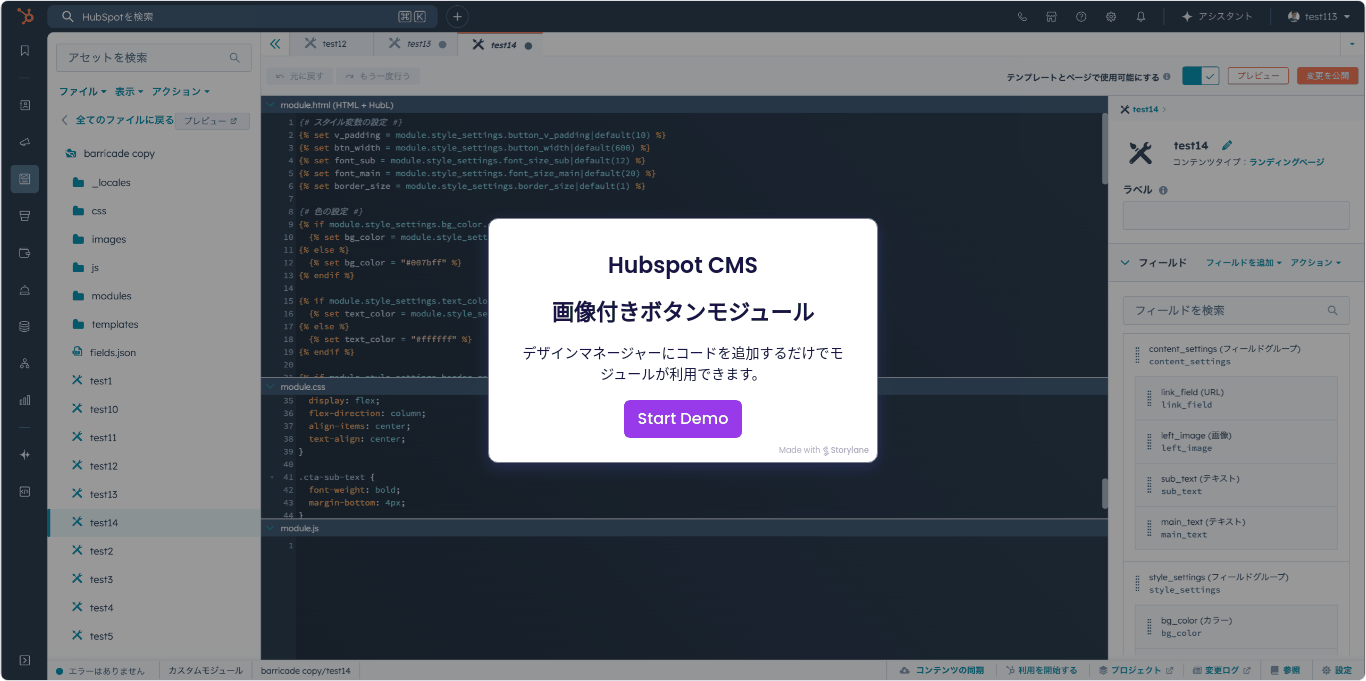
Task: Open the Breeze sparkle sidebar icon
Action: [x=25, y=454]
